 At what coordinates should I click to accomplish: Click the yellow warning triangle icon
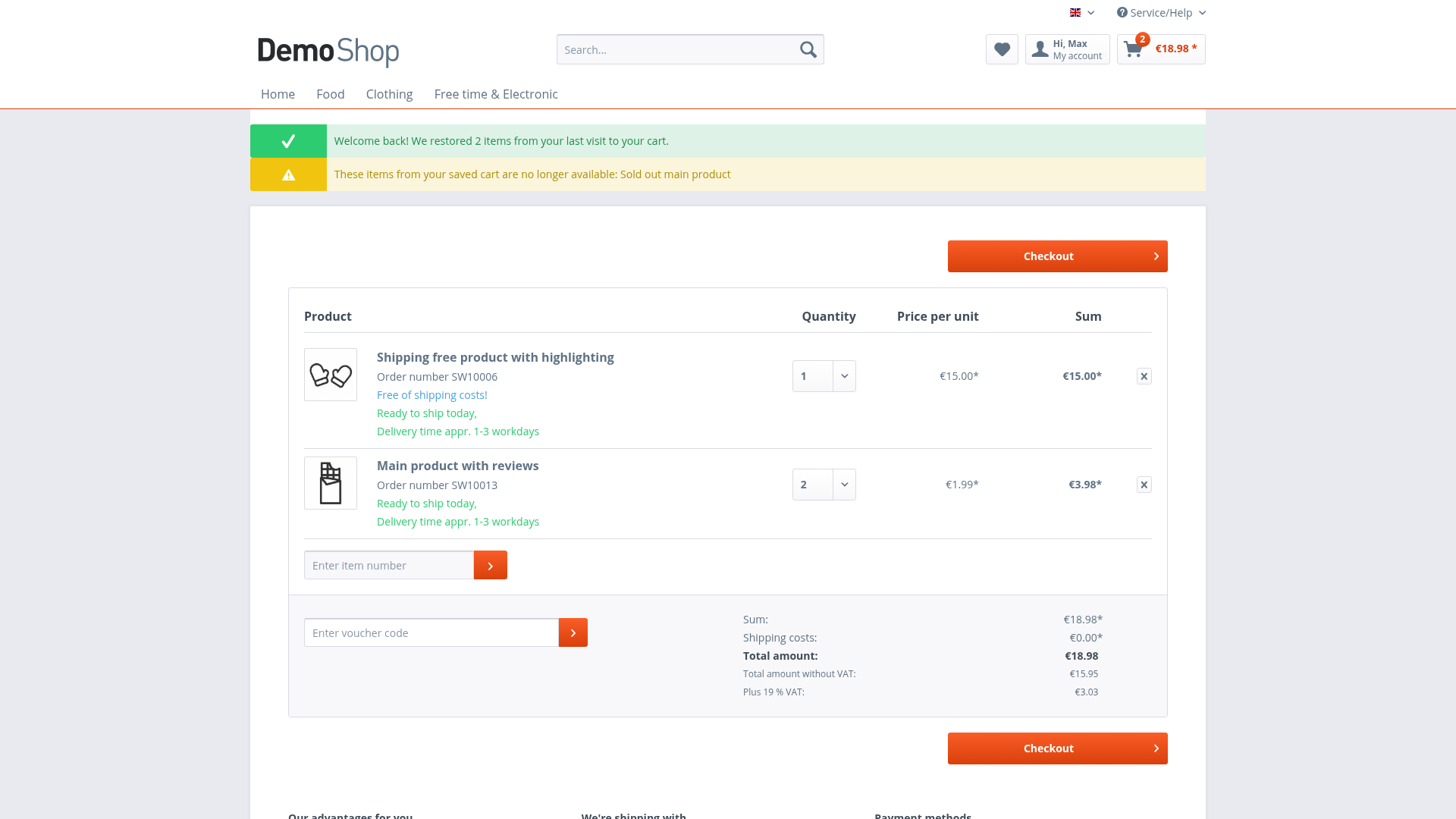[x=288, y=174]
